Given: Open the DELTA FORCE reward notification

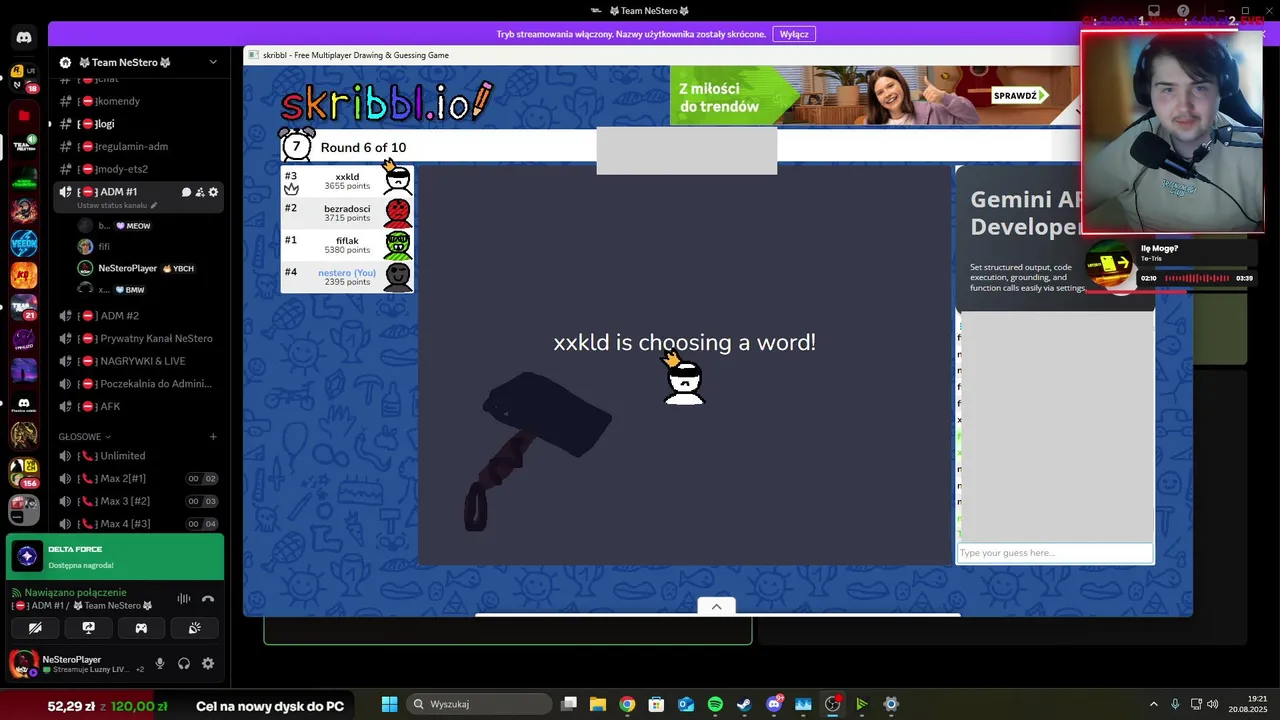Looking at the screenshot, I should point(115,557).
